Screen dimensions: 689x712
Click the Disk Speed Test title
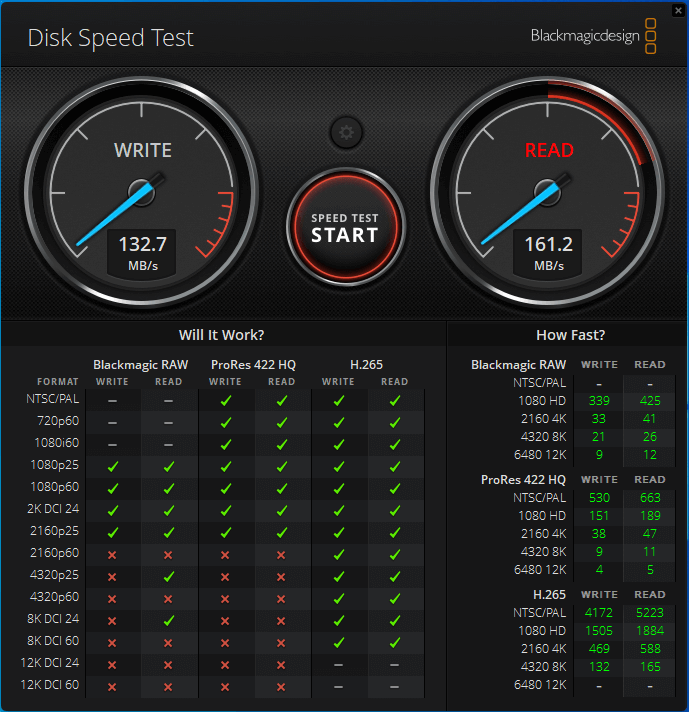coord(110,38)
